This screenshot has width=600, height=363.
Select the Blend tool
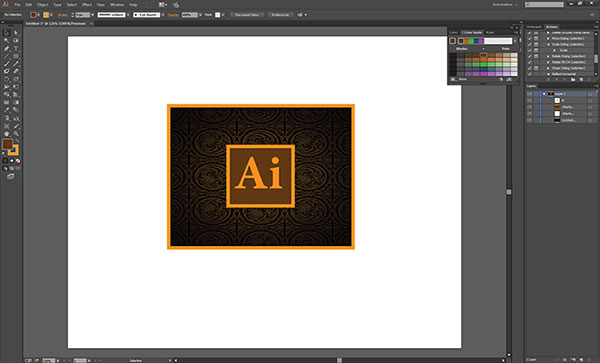pos(16,110)
